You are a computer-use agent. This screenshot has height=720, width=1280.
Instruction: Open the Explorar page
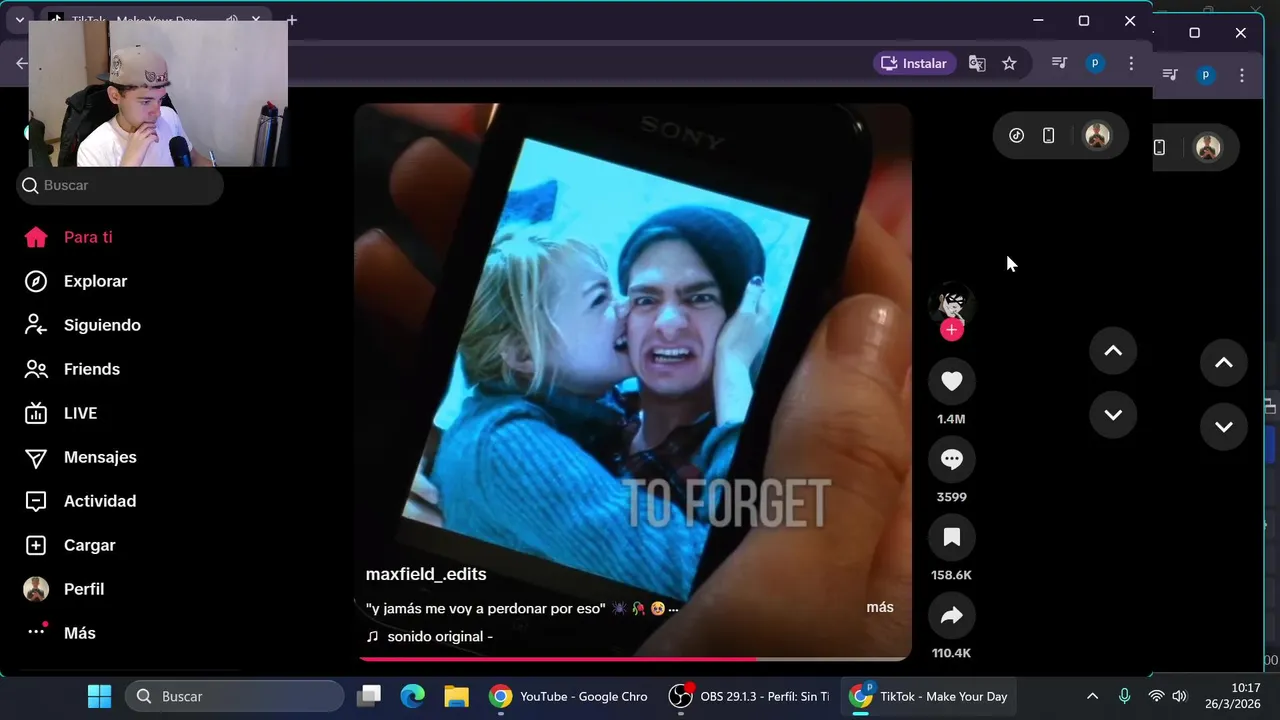76,281
